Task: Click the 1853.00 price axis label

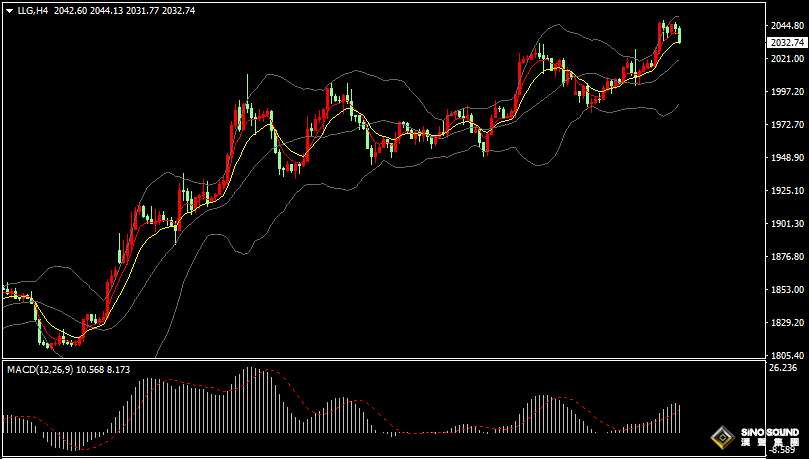Action: (787, 290)
